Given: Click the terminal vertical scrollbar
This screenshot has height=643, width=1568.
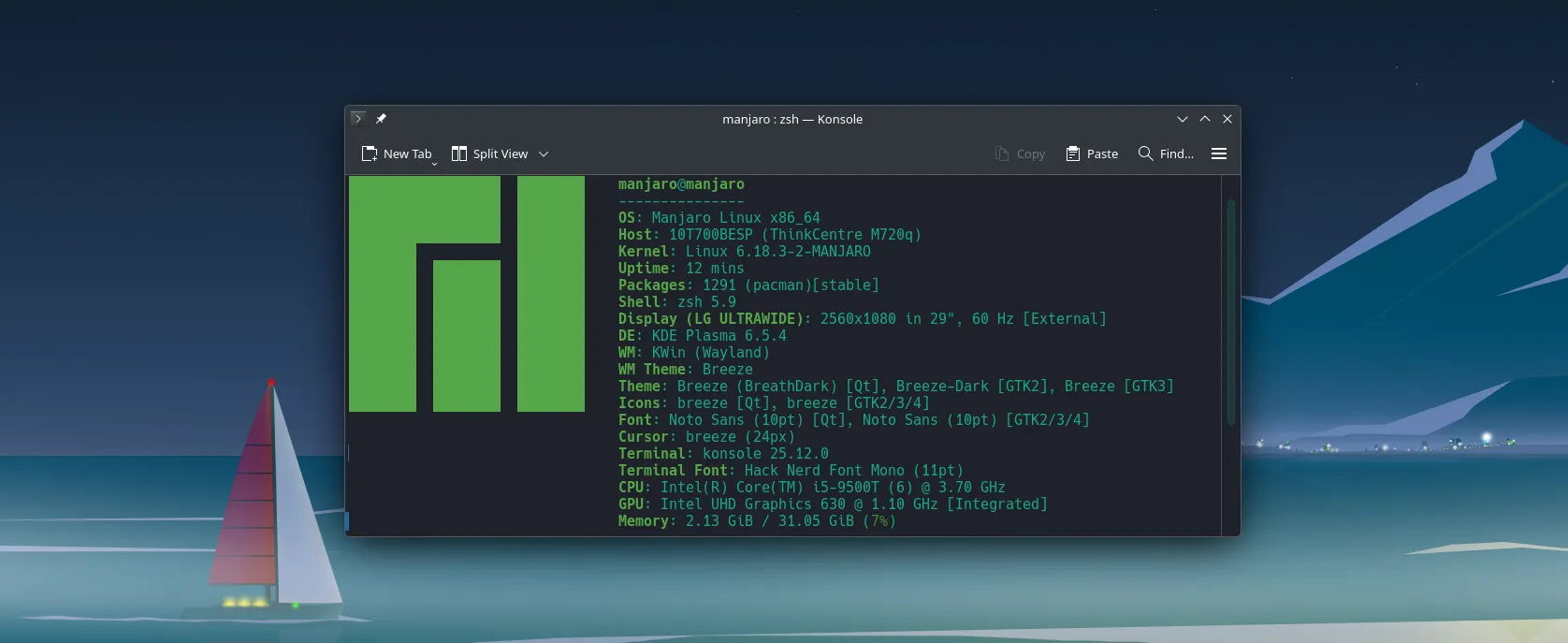Looking at the screenshot, I should tap(1230, 313).
